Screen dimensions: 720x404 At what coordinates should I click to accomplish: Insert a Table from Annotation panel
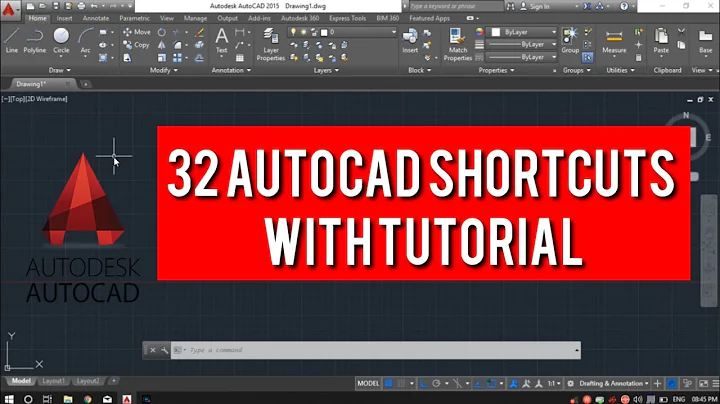point(240,58)
